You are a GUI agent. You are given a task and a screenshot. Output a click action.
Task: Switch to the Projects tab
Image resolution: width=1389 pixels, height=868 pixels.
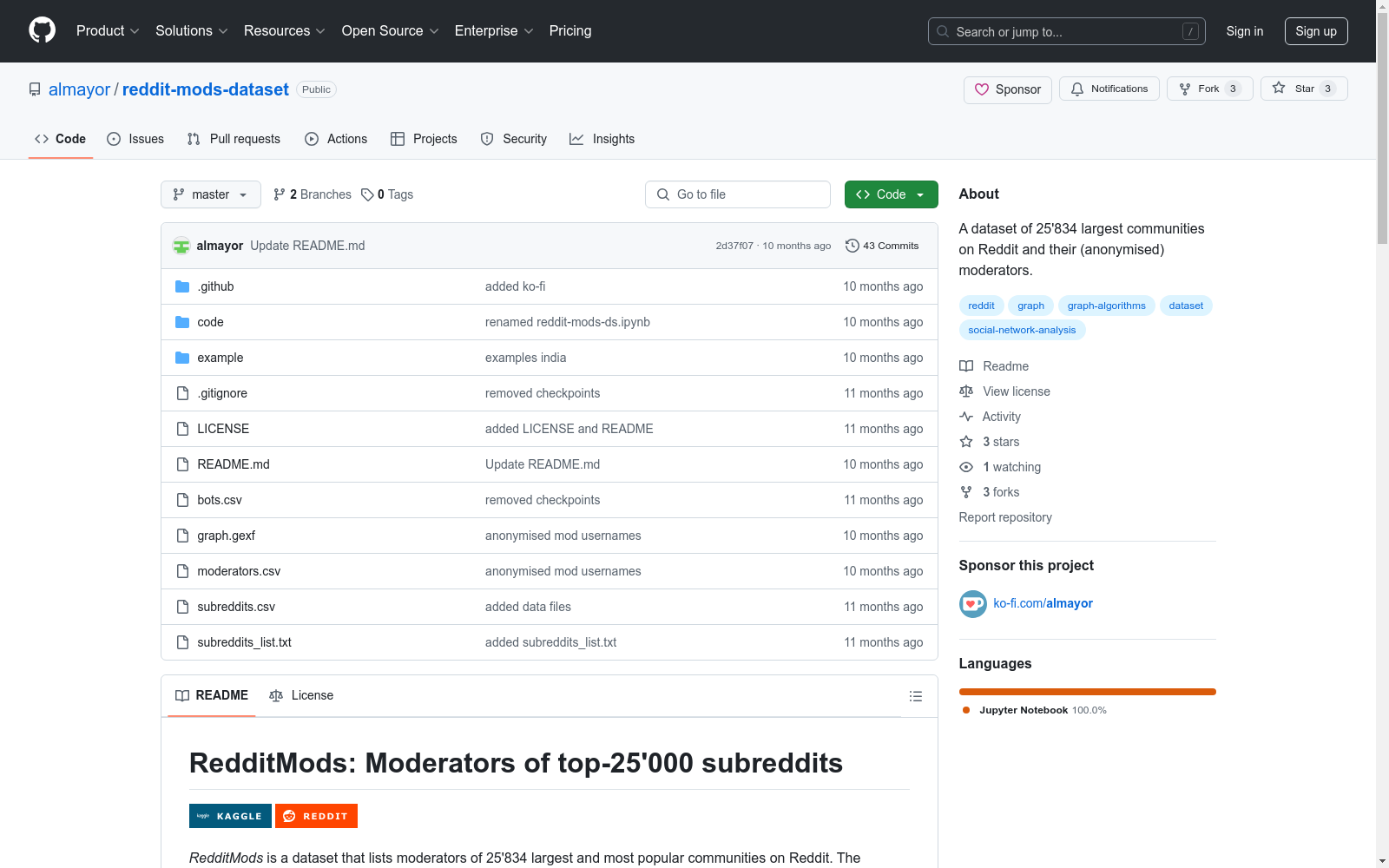tap(424, 139)
